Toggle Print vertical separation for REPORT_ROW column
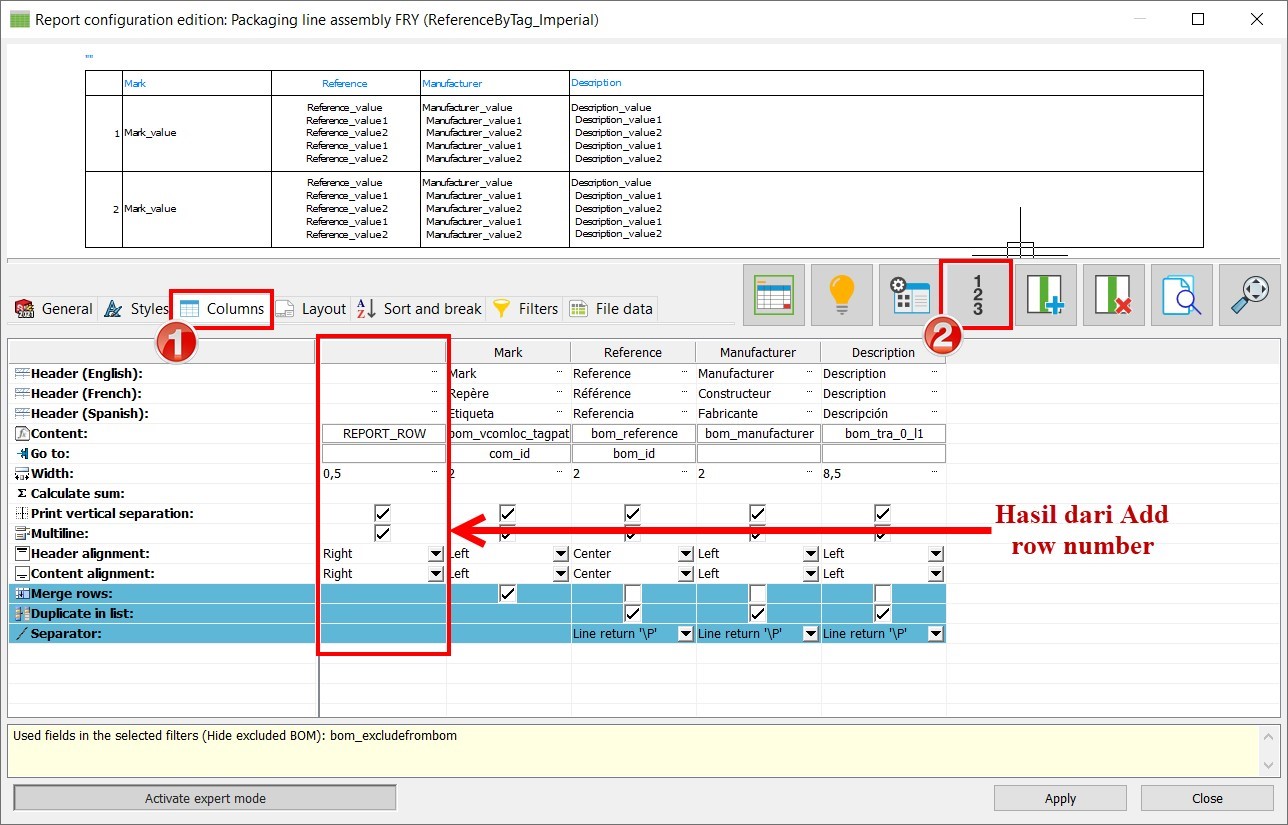The image size is (1288, 825). point(382,513)
